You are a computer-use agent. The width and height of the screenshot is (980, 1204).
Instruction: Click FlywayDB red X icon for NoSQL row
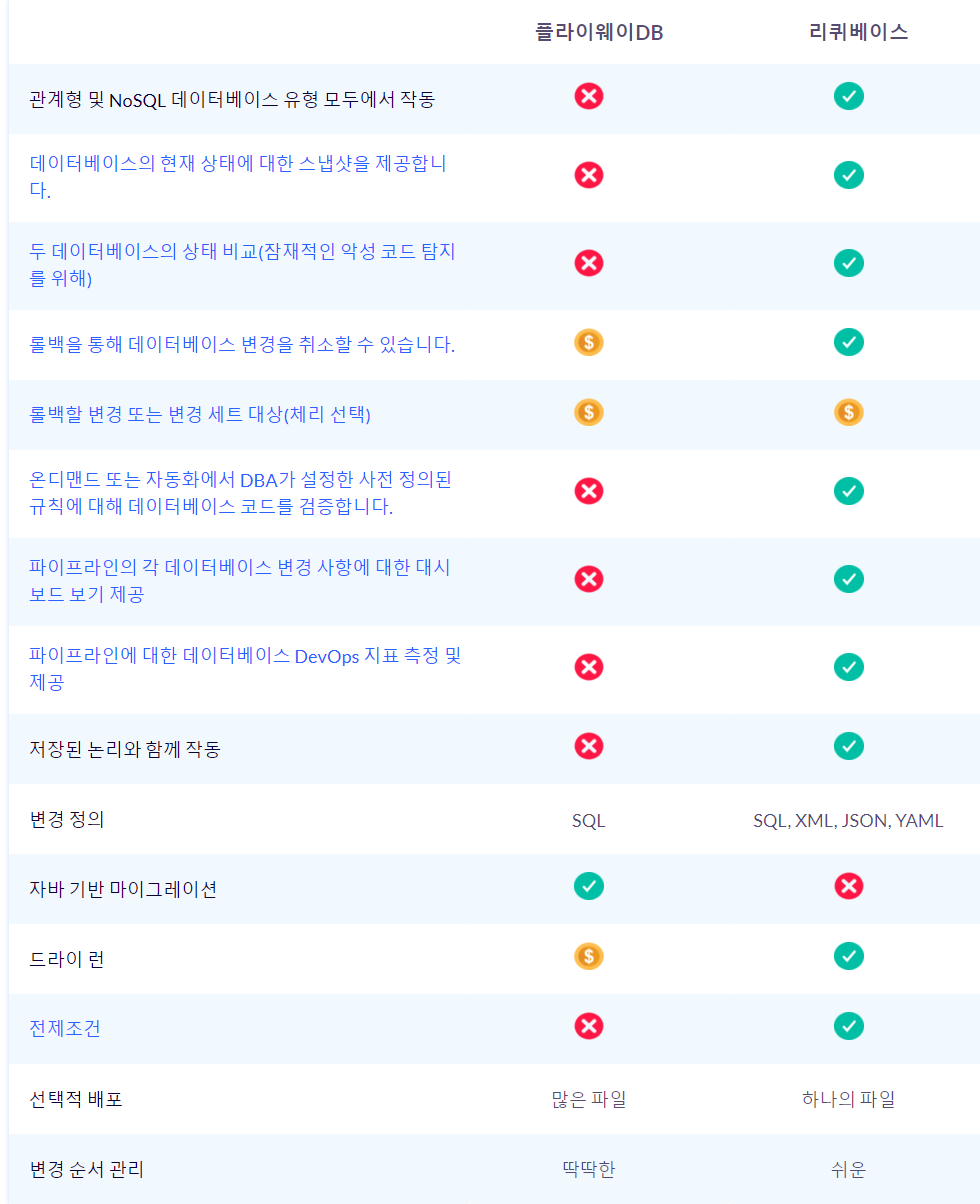click(x=589, y=97)
